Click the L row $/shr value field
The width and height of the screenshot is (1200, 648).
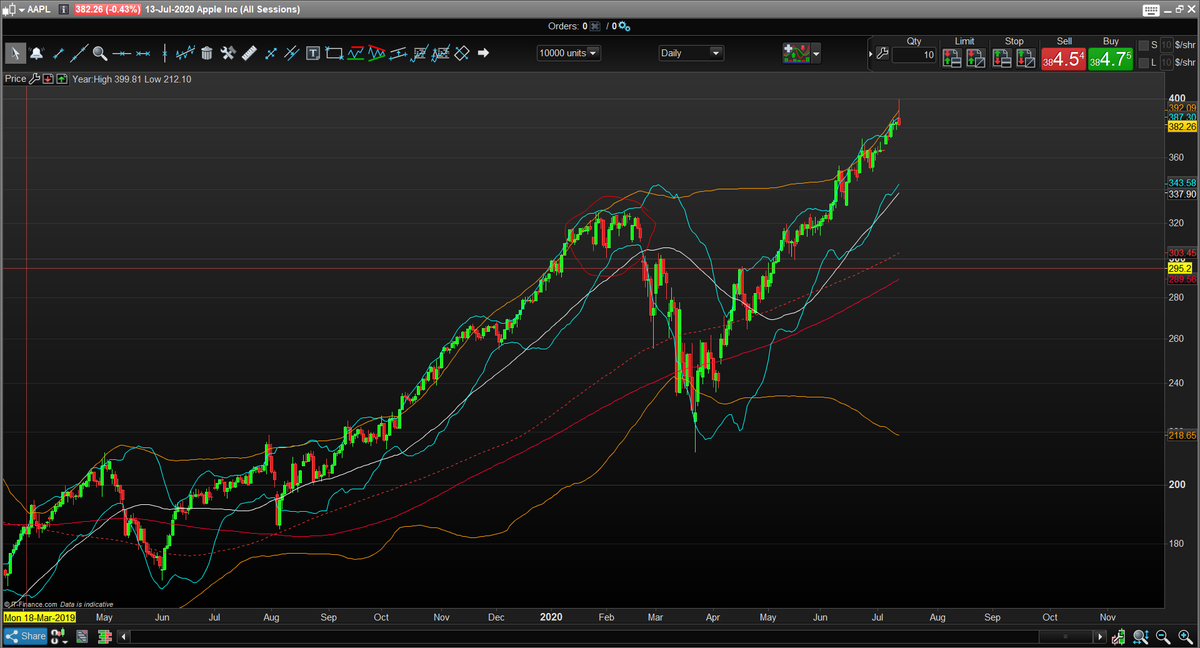pos(1166,63)
